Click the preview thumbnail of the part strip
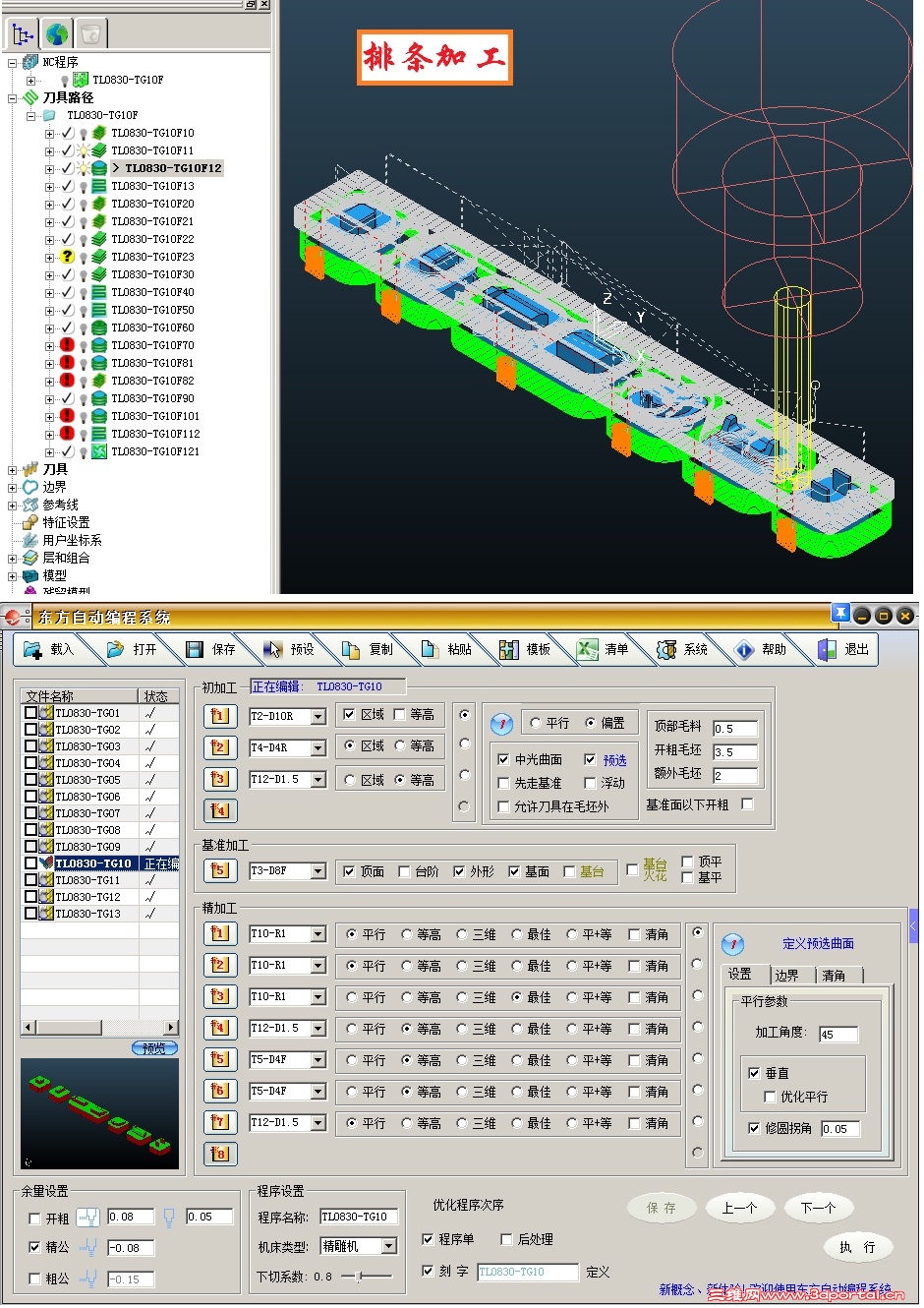The height and width of the screenshot is (1308, 924). 99,1114
